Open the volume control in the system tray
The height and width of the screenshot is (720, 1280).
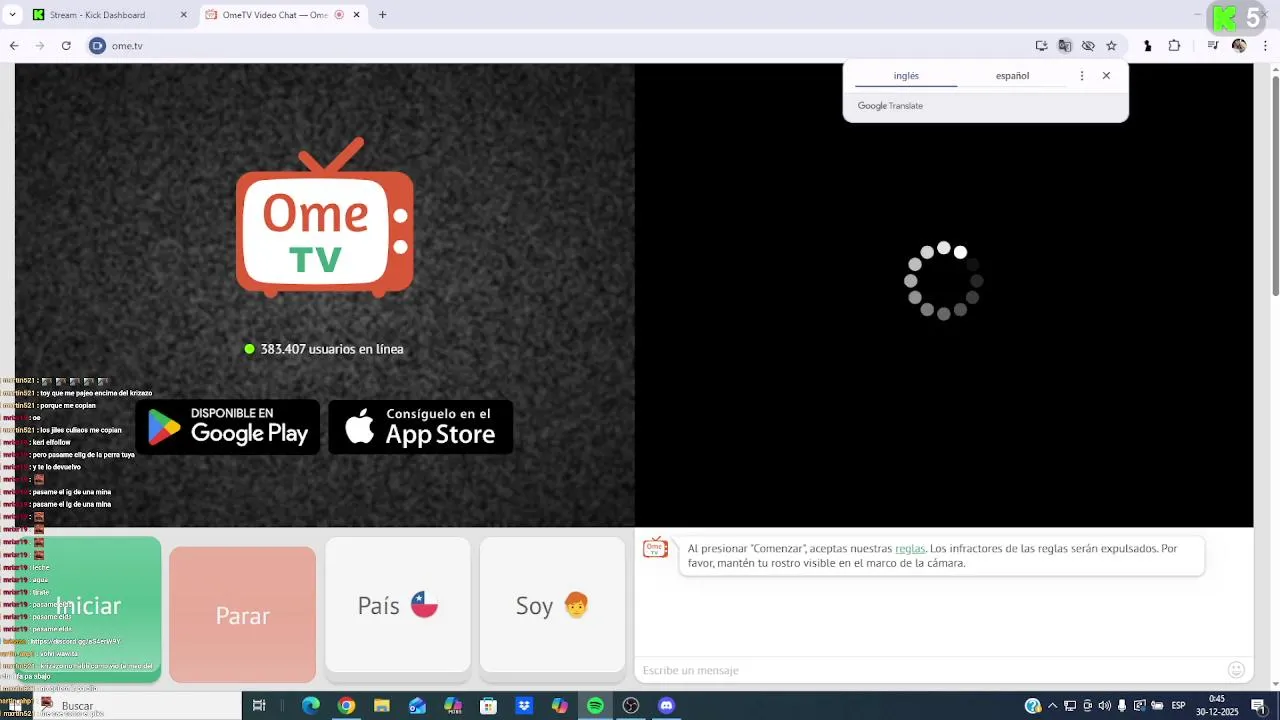point(1105,706)
